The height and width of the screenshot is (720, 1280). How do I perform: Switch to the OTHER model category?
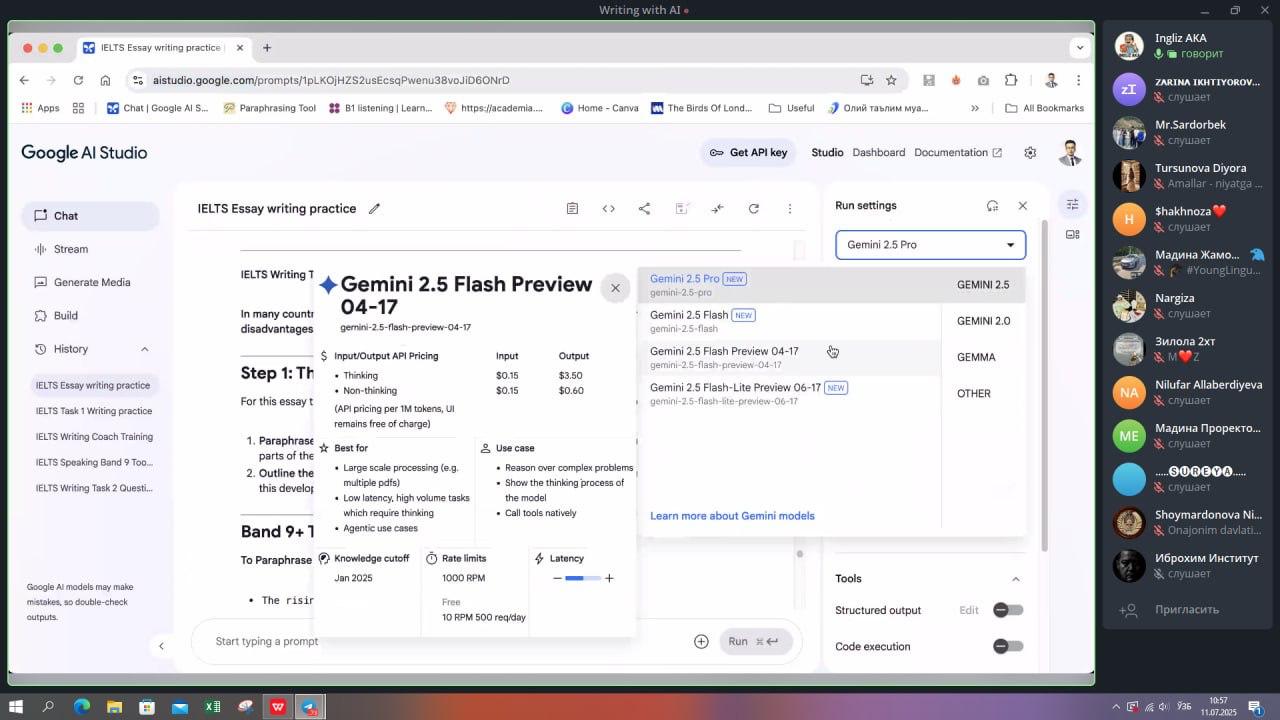983,393
